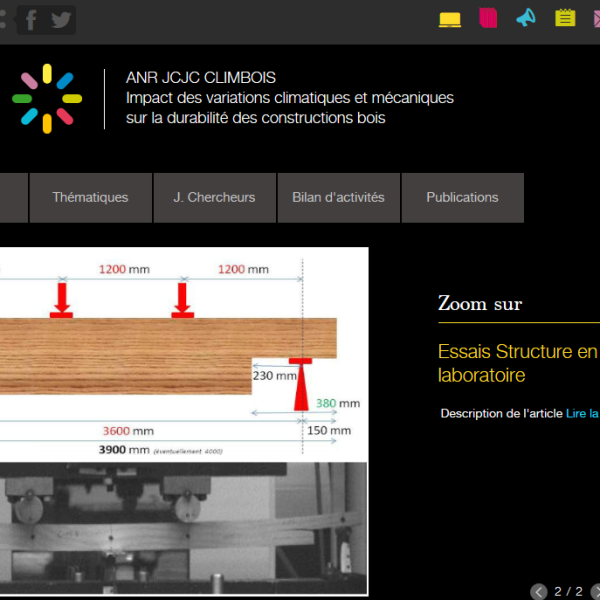Click the pink envelope icon

pyautogui.click(x=596, y=18)
